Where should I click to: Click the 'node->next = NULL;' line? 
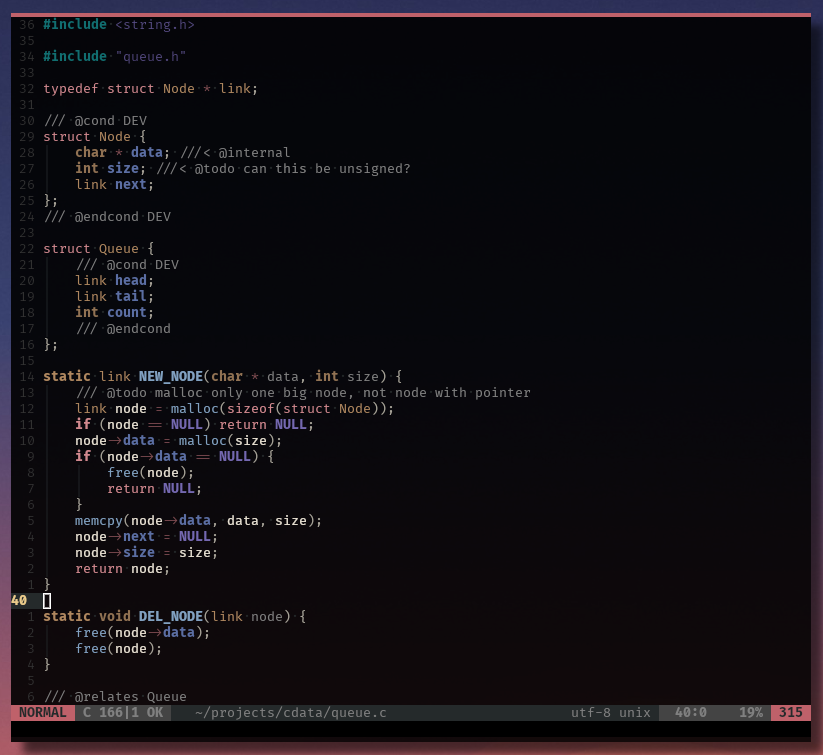point(146,537)
